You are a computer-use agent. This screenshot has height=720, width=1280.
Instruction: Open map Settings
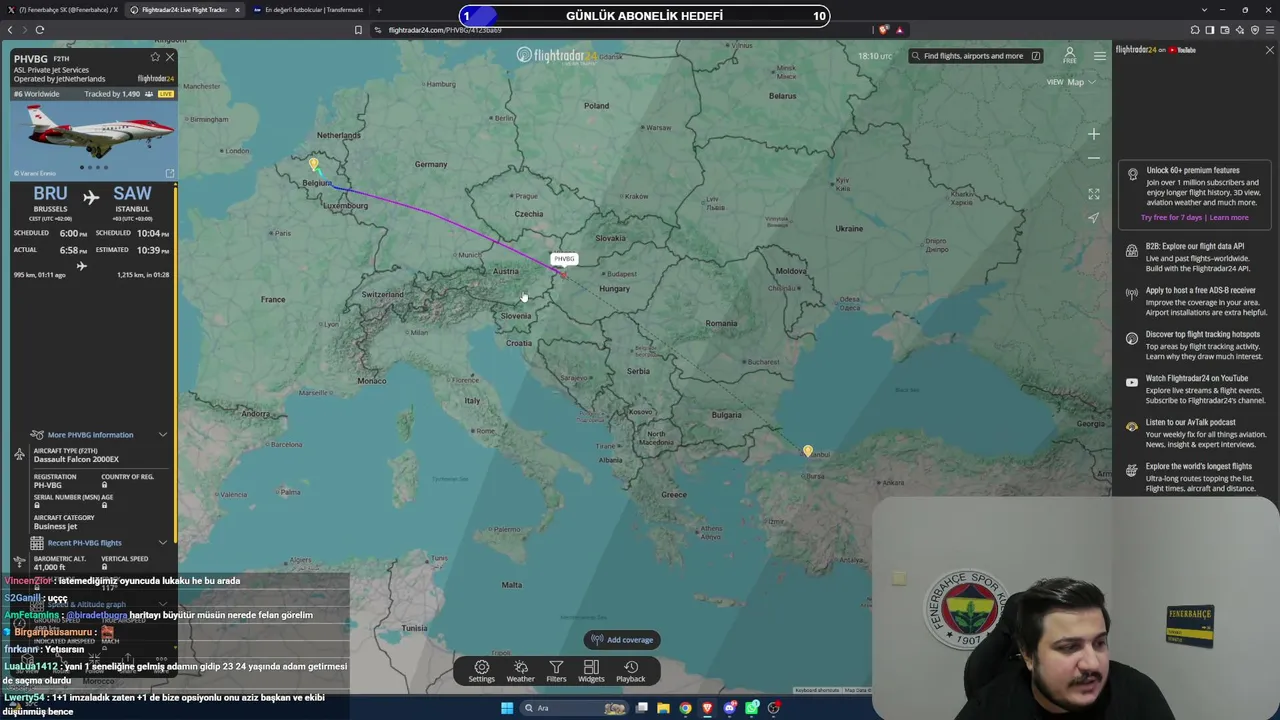pos(482,671)
